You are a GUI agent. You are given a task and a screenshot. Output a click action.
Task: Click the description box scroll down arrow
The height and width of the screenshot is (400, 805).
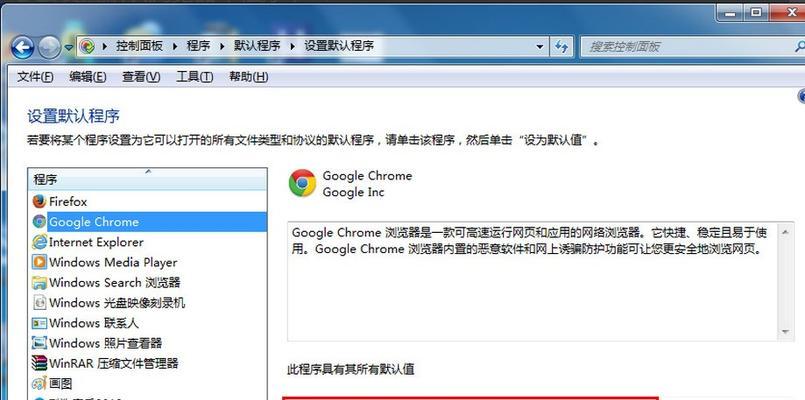pos(785,332)
